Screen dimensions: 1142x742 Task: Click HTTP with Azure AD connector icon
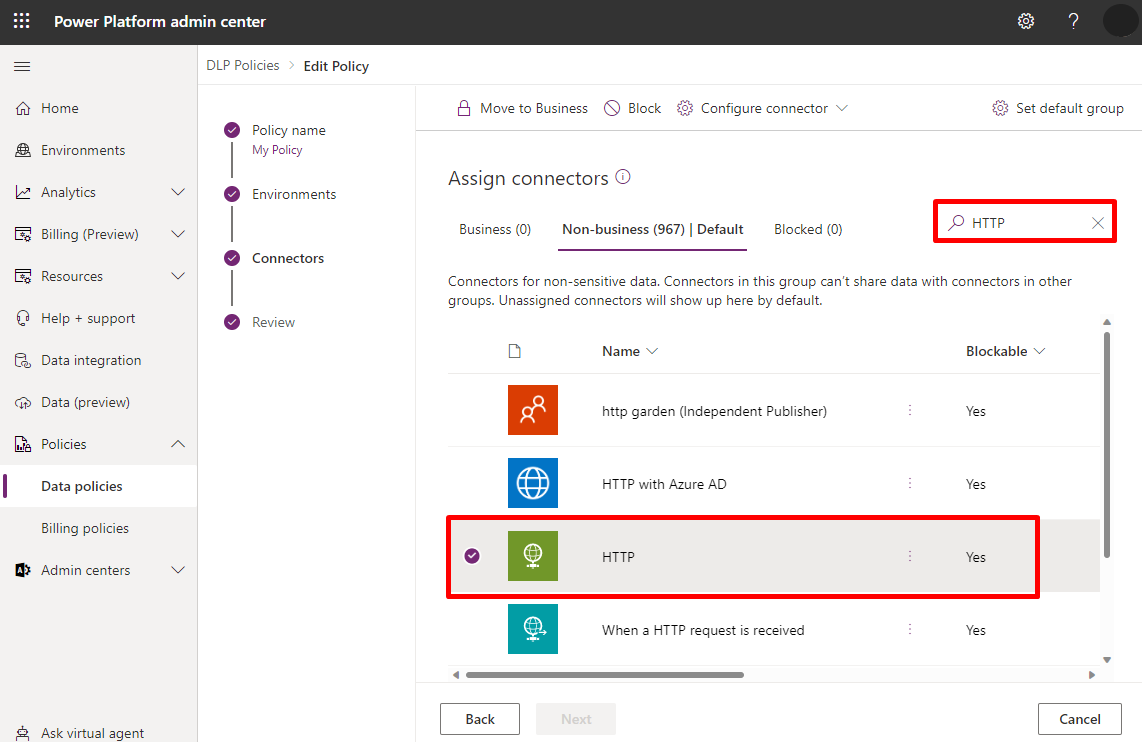tap(532, 483)
